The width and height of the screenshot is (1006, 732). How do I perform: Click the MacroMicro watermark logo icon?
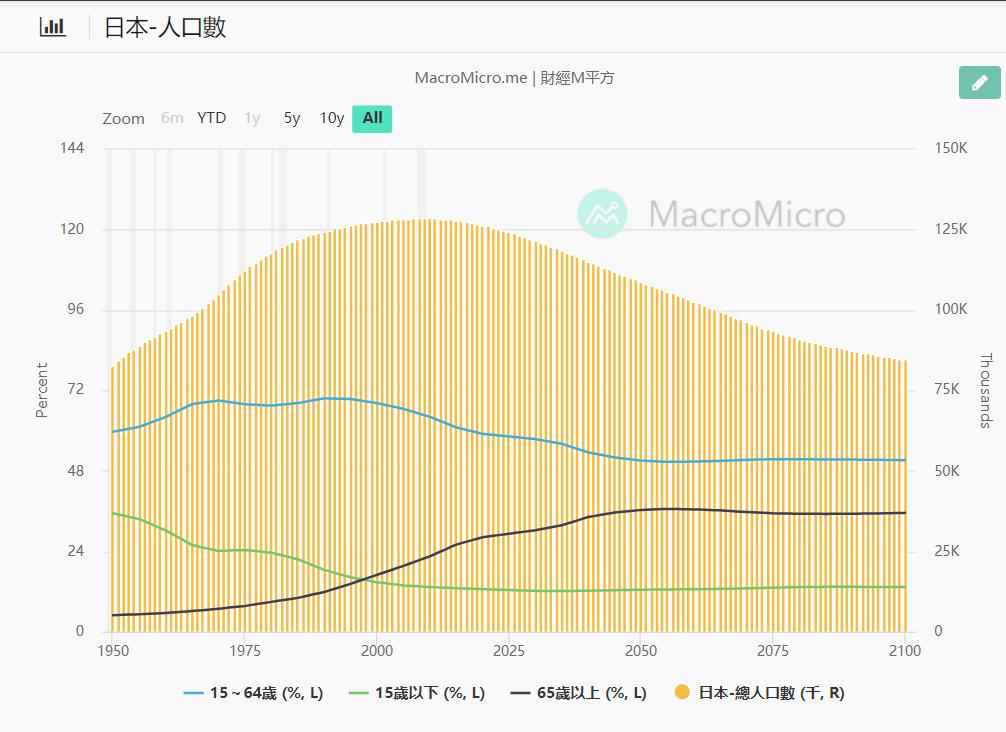point(602,213)
